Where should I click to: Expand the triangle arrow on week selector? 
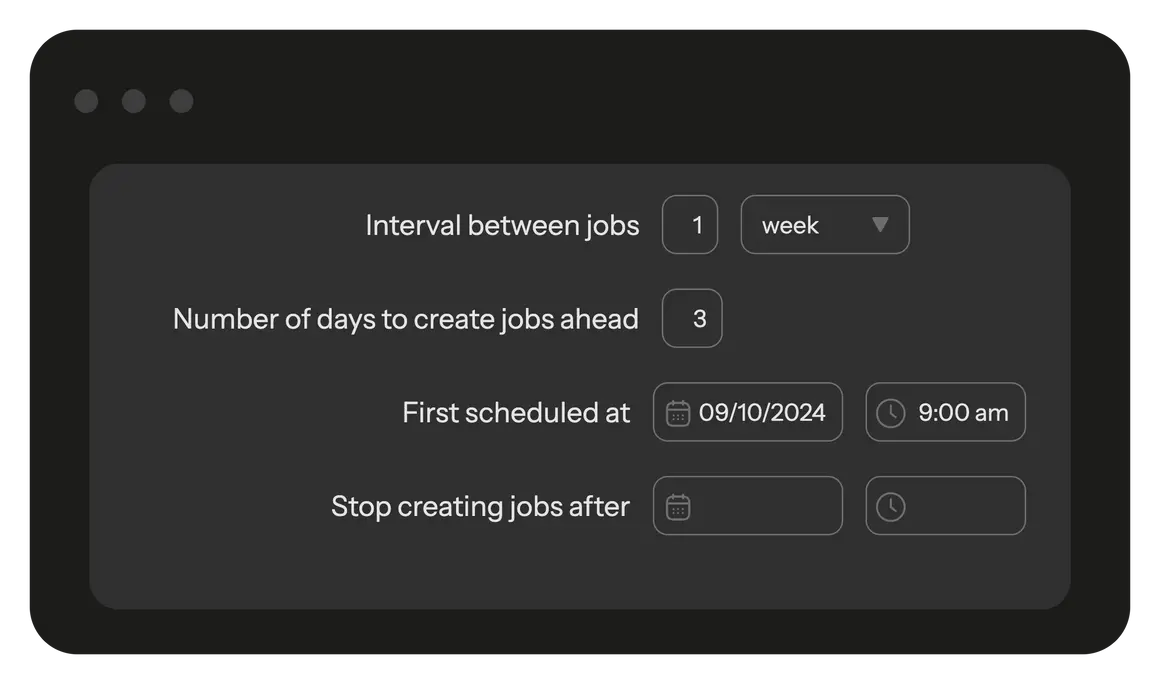coord(880,225)
